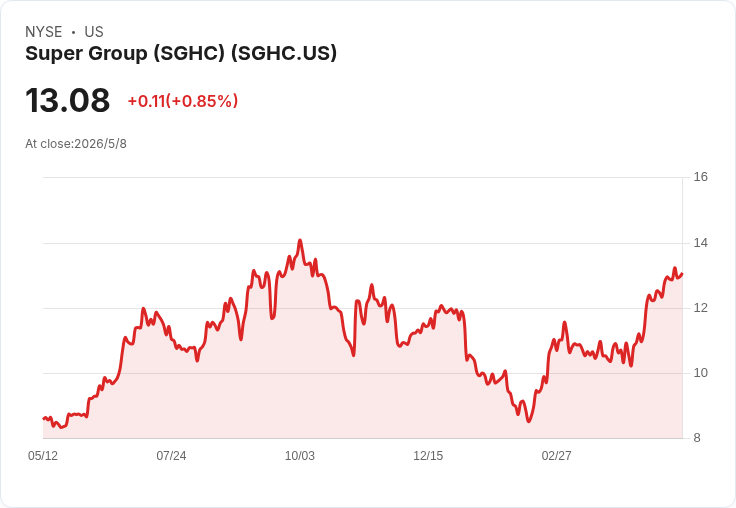Click the line's starting point above 05/12
Screen dimensions: 736x508
pyautogui.click(x=44, y=418)
